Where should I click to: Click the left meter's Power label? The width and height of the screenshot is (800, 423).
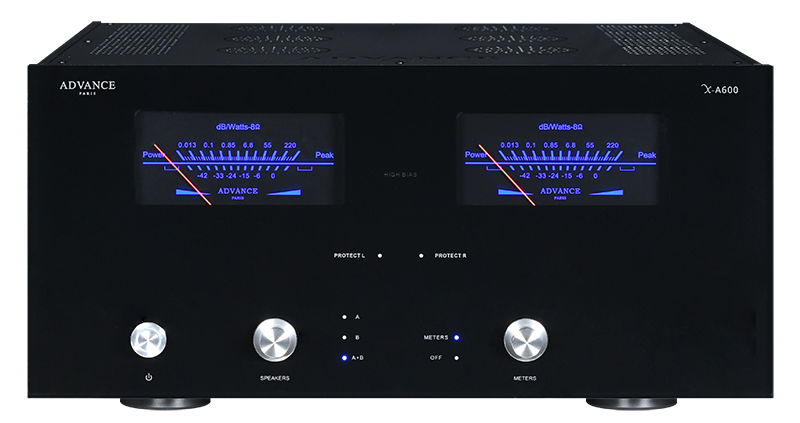coord(154,155)
